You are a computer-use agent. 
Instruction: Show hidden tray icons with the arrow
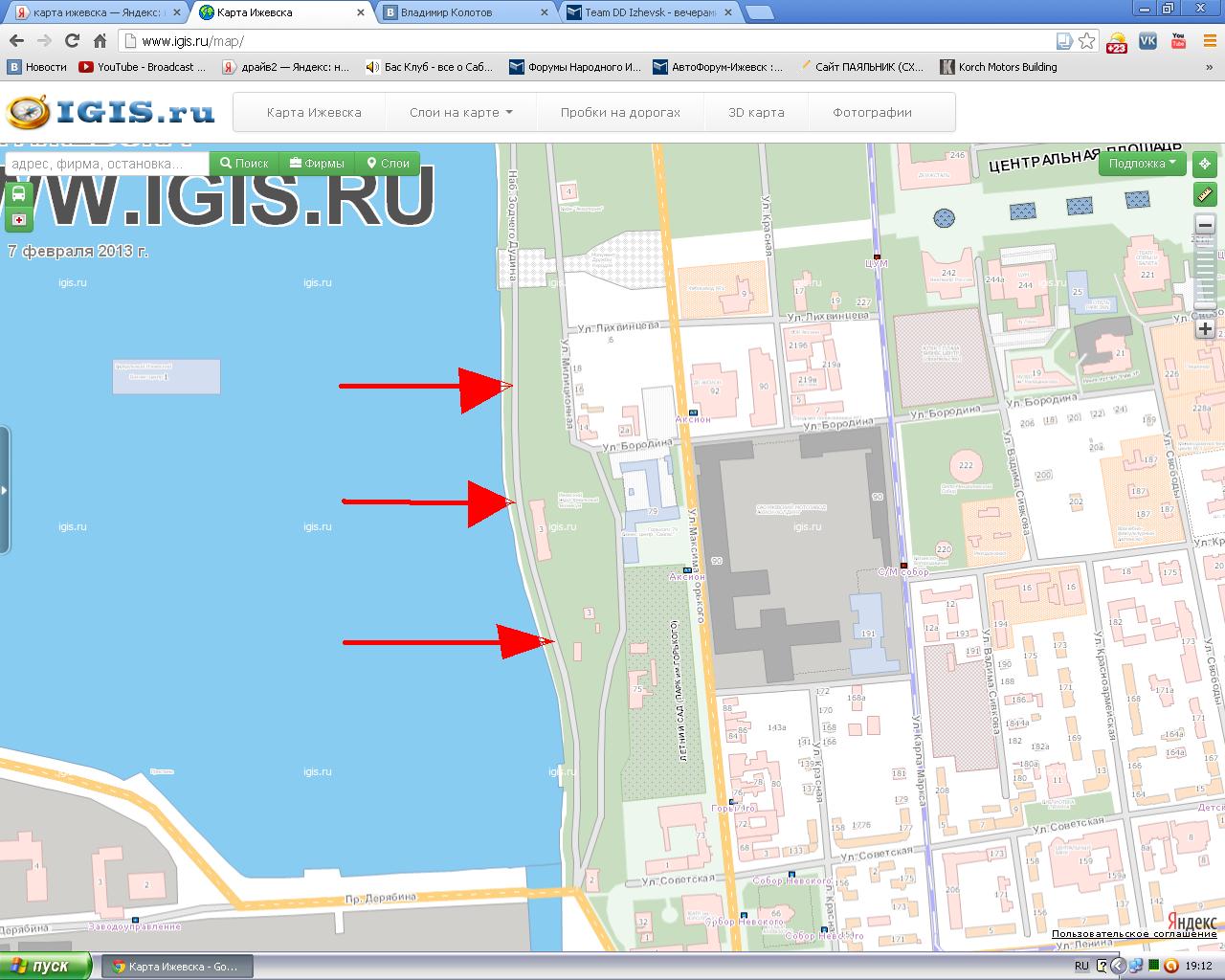pos(1117,966)
